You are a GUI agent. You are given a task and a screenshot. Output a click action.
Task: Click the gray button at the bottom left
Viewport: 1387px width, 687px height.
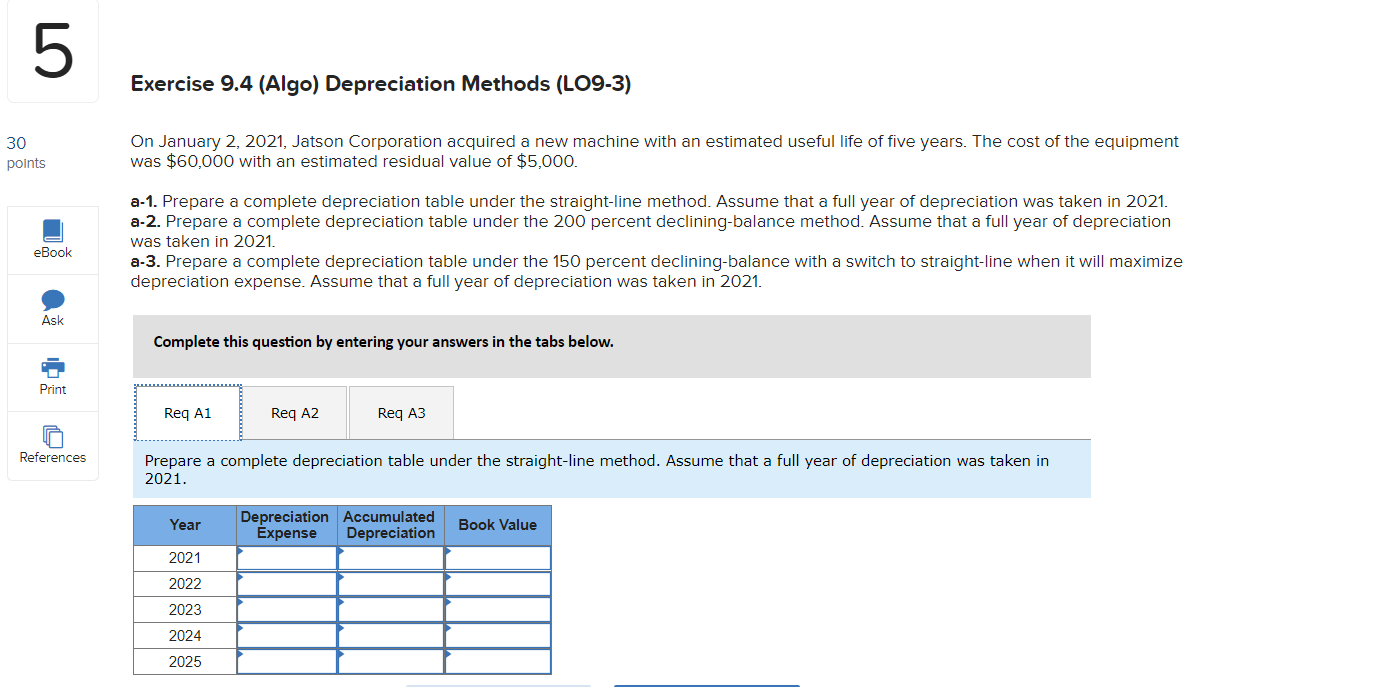click(x=497, y=684)
